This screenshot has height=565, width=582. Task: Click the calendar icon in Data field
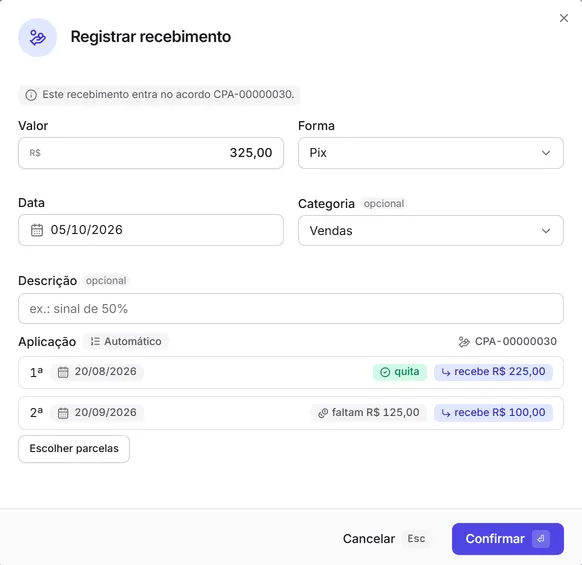pos(37,230)
